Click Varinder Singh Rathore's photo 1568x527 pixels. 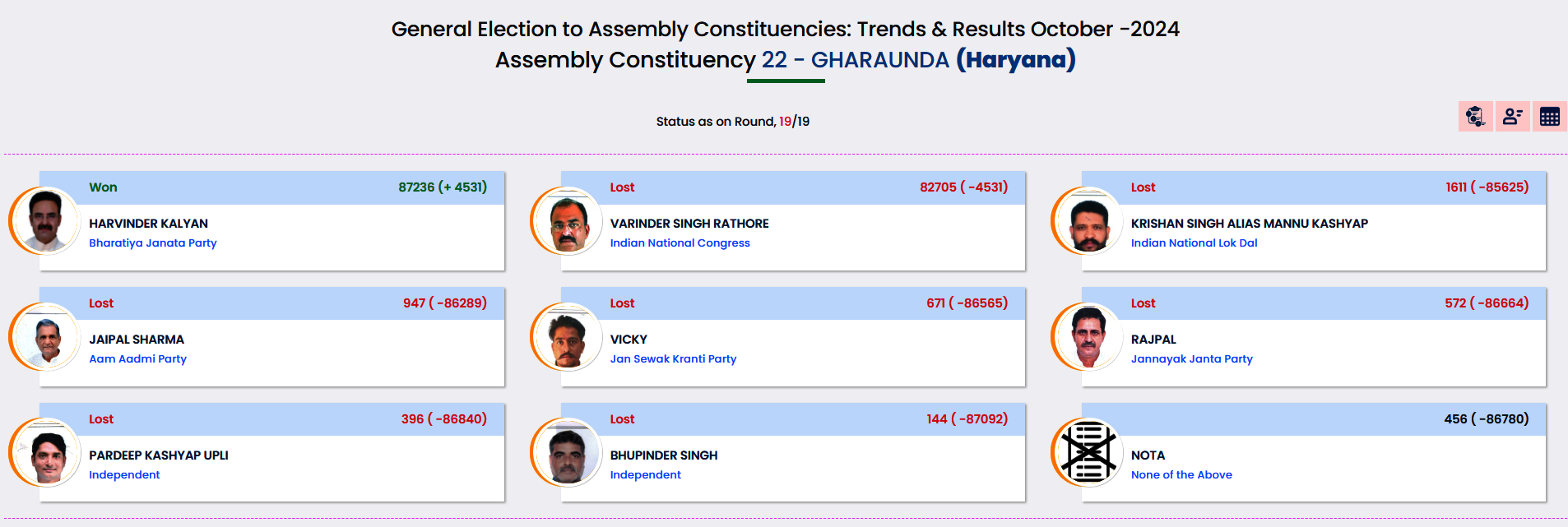coord(568,220)
